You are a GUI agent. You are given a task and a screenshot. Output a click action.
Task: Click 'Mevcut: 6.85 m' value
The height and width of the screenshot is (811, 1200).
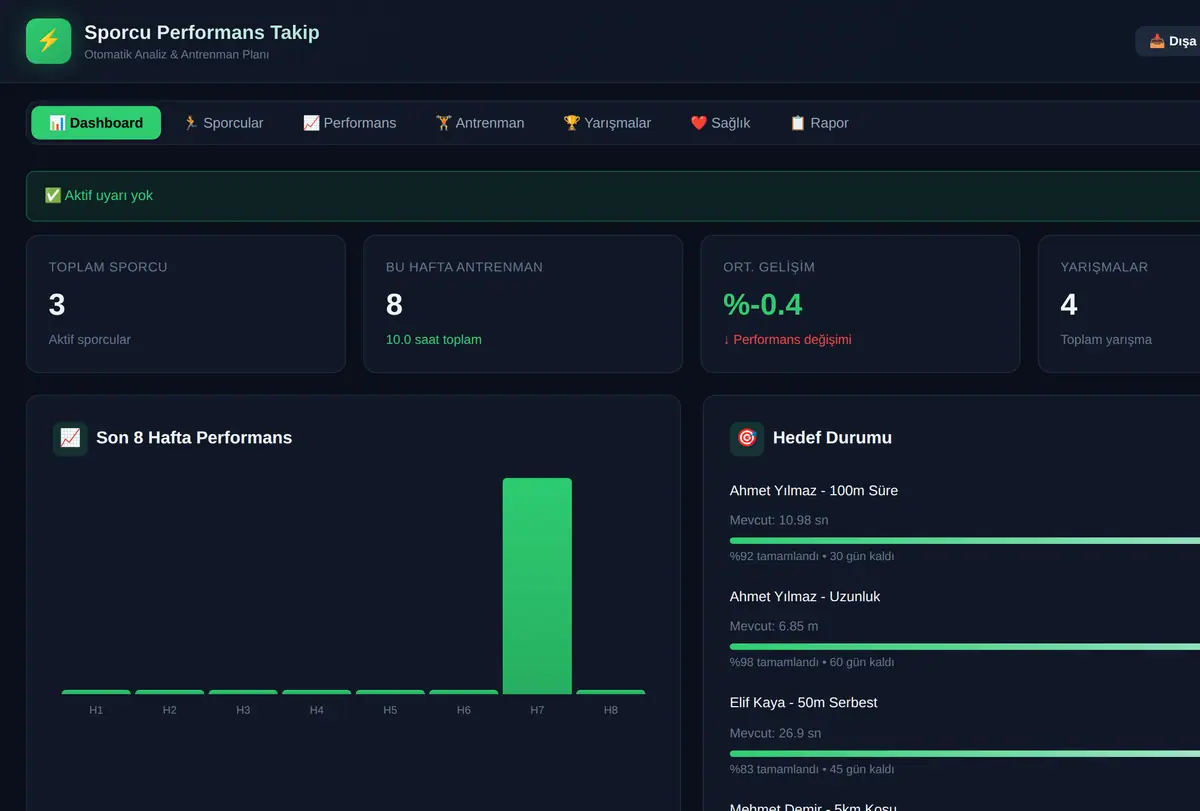click(x=774, y=626)
